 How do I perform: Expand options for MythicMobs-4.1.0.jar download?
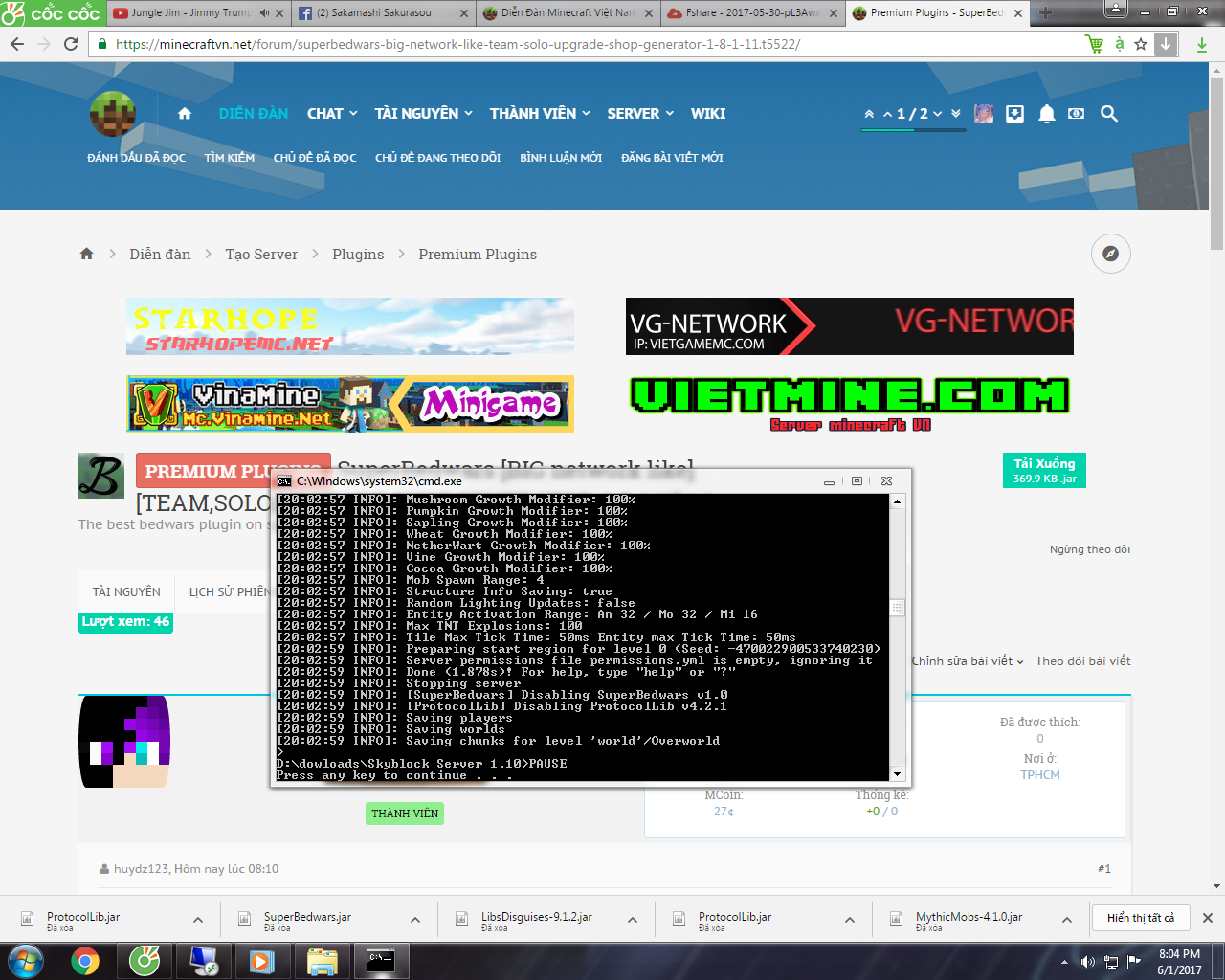(x=1067, y=920)
